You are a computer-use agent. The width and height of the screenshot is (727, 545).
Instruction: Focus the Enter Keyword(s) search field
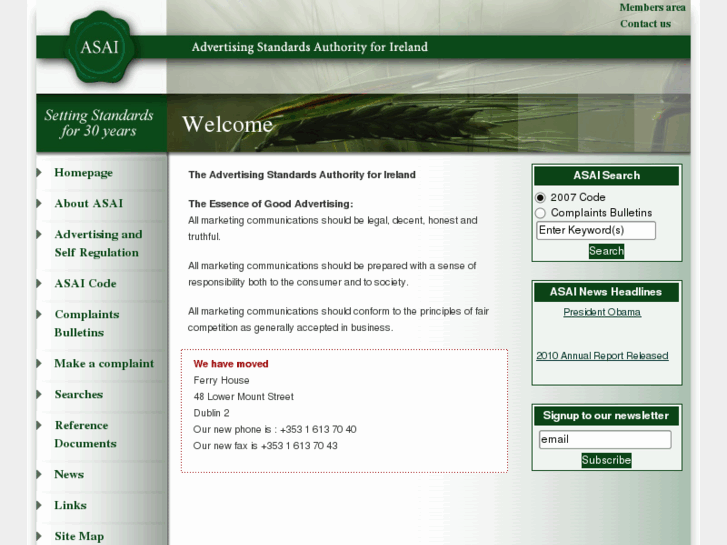tap(596, 231)
